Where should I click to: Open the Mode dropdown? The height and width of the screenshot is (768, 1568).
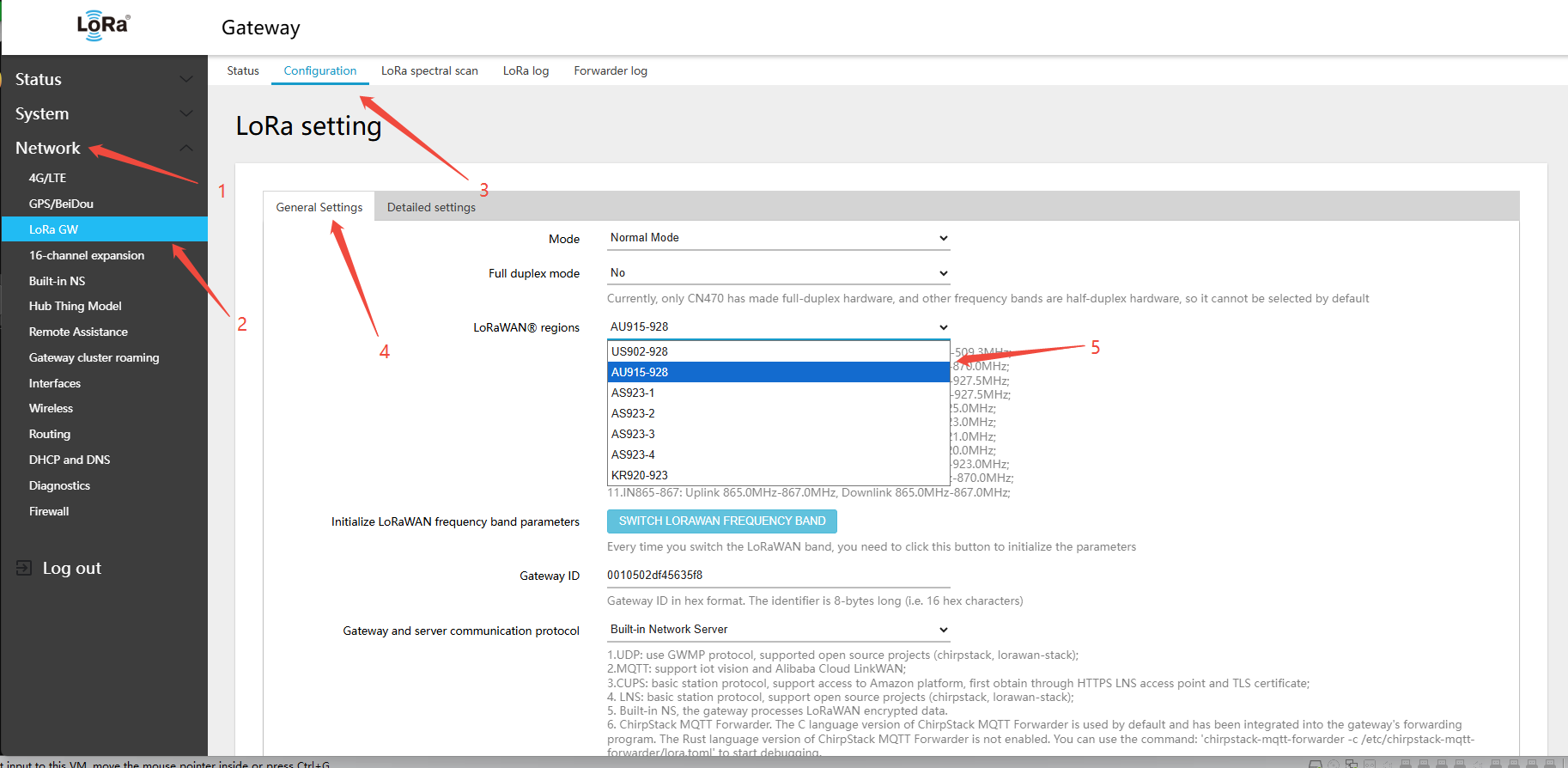[778, 238]
